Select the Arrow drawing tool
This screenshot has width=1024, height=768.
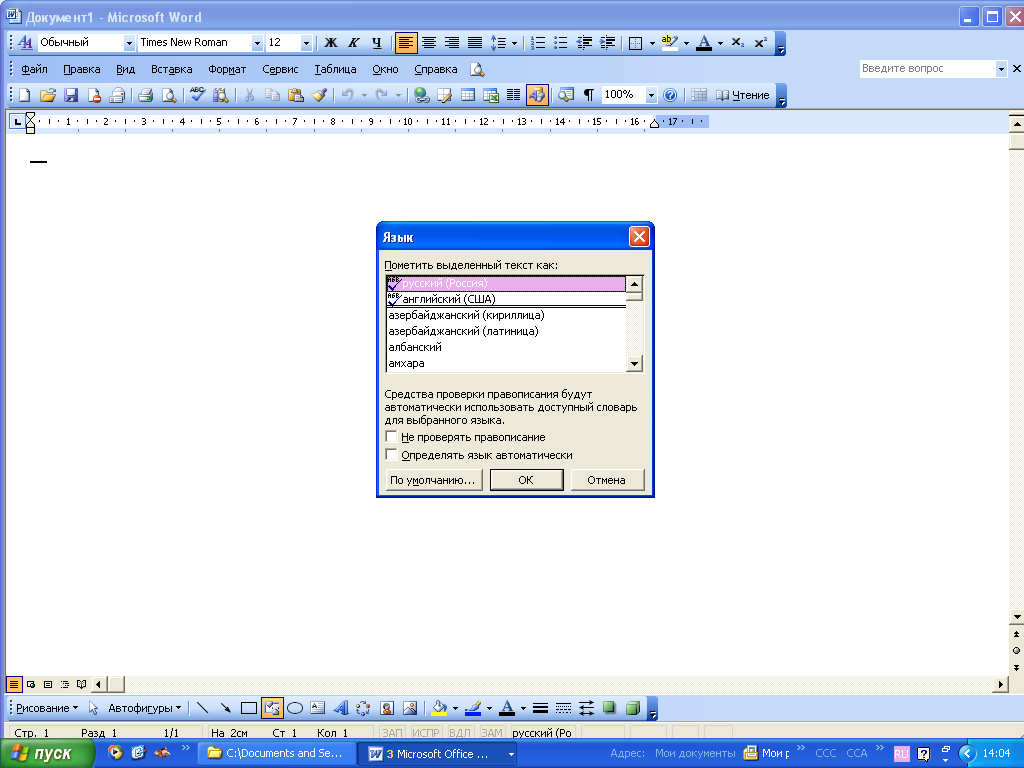pyautogui.click(x=225, y=708)
